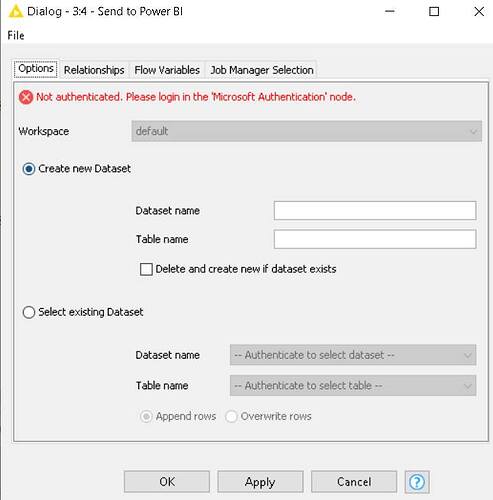
Task: Expand the existing Dataset name dropdown
Action: pyautogui.click(x=353, y=355)
